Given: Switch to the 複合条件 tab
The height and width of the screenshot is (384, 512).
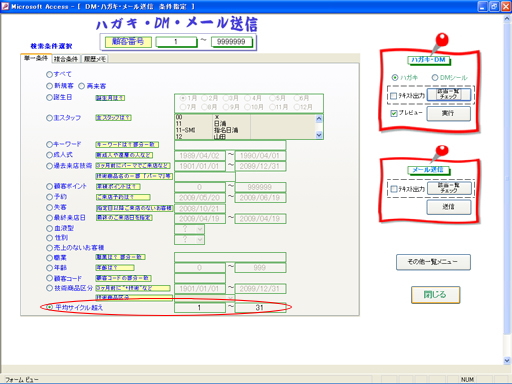Looking at the screenshot, I should (66, 59).
